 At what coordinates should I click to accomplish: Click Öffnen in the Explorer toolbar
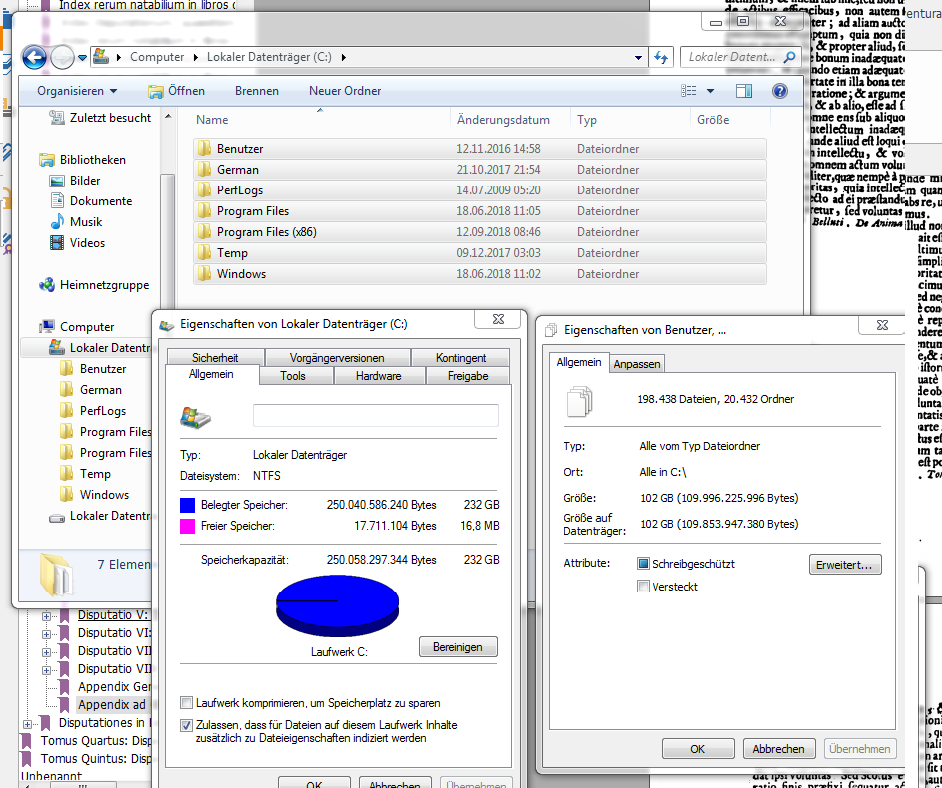point(177,91)
